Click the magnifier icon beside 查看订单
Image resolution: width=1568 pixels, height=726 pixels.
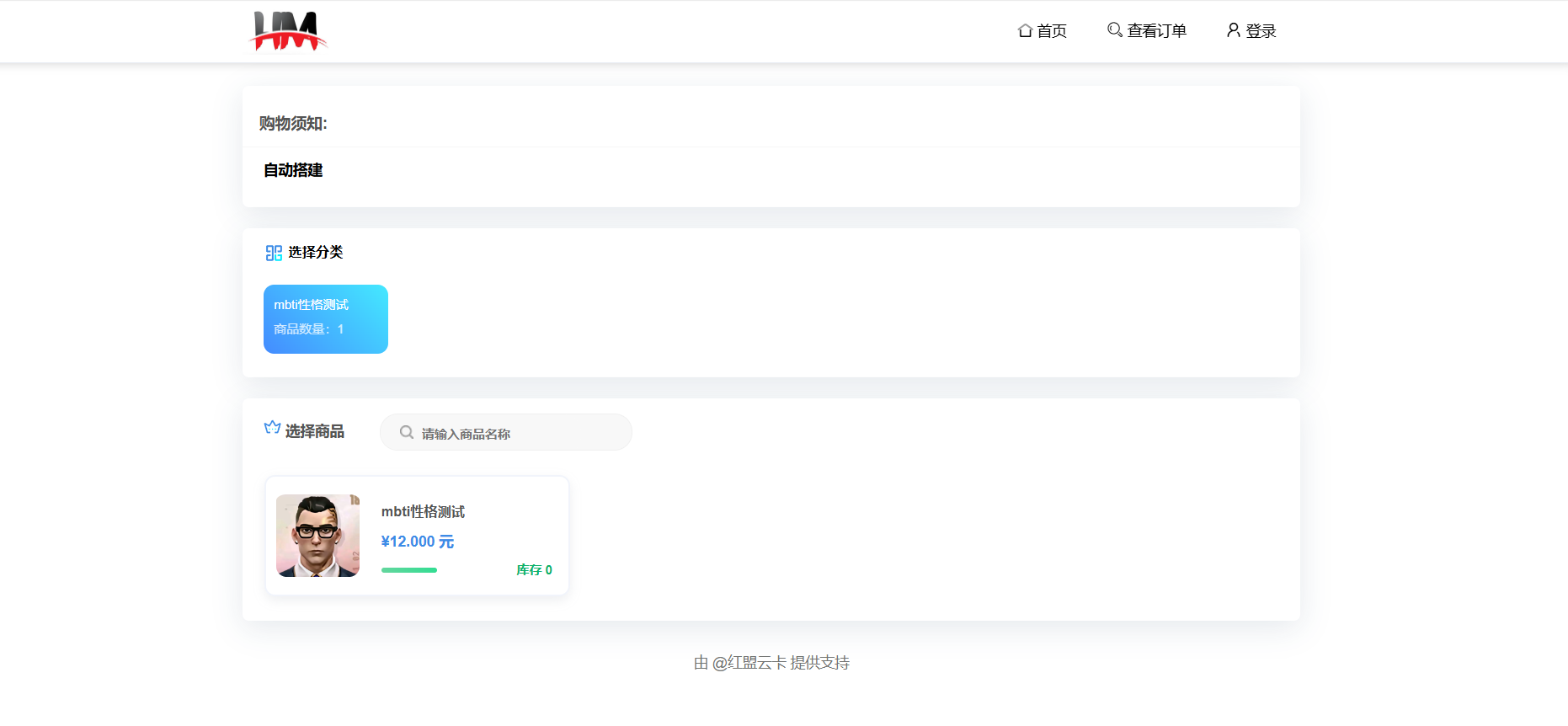coord(1114,30)
